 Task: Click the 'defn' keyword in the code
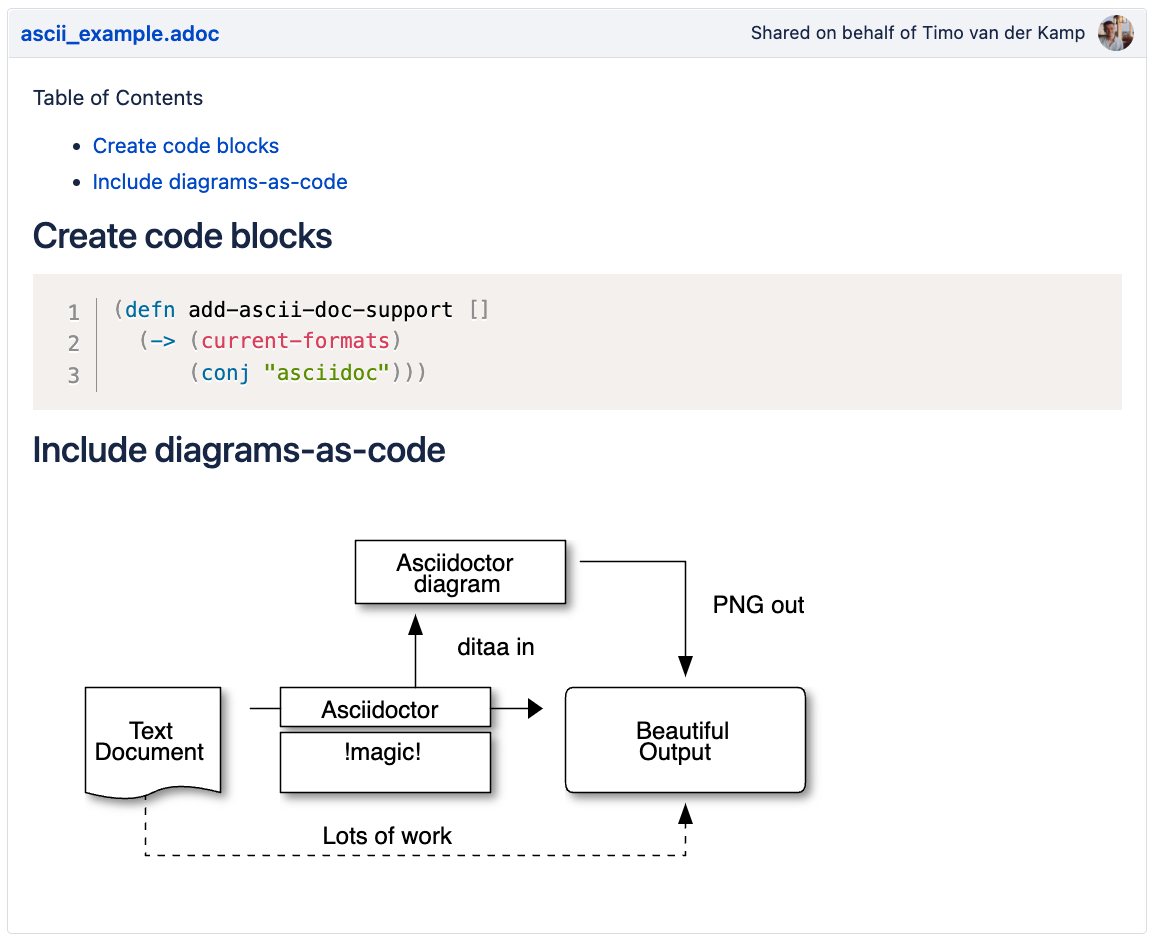pos(150,310)
